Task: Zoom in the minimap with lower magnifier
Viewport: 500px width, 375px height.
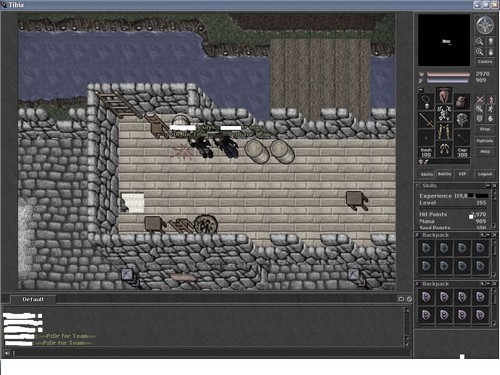Action: 479,52
